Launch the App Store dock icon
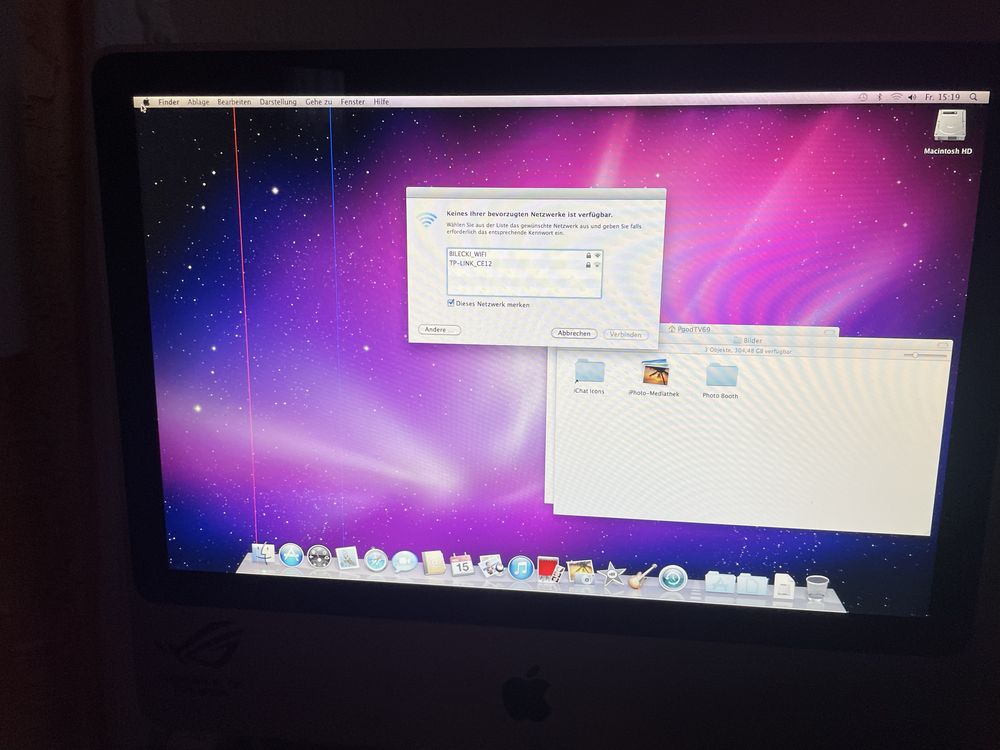 coord(291,555)
